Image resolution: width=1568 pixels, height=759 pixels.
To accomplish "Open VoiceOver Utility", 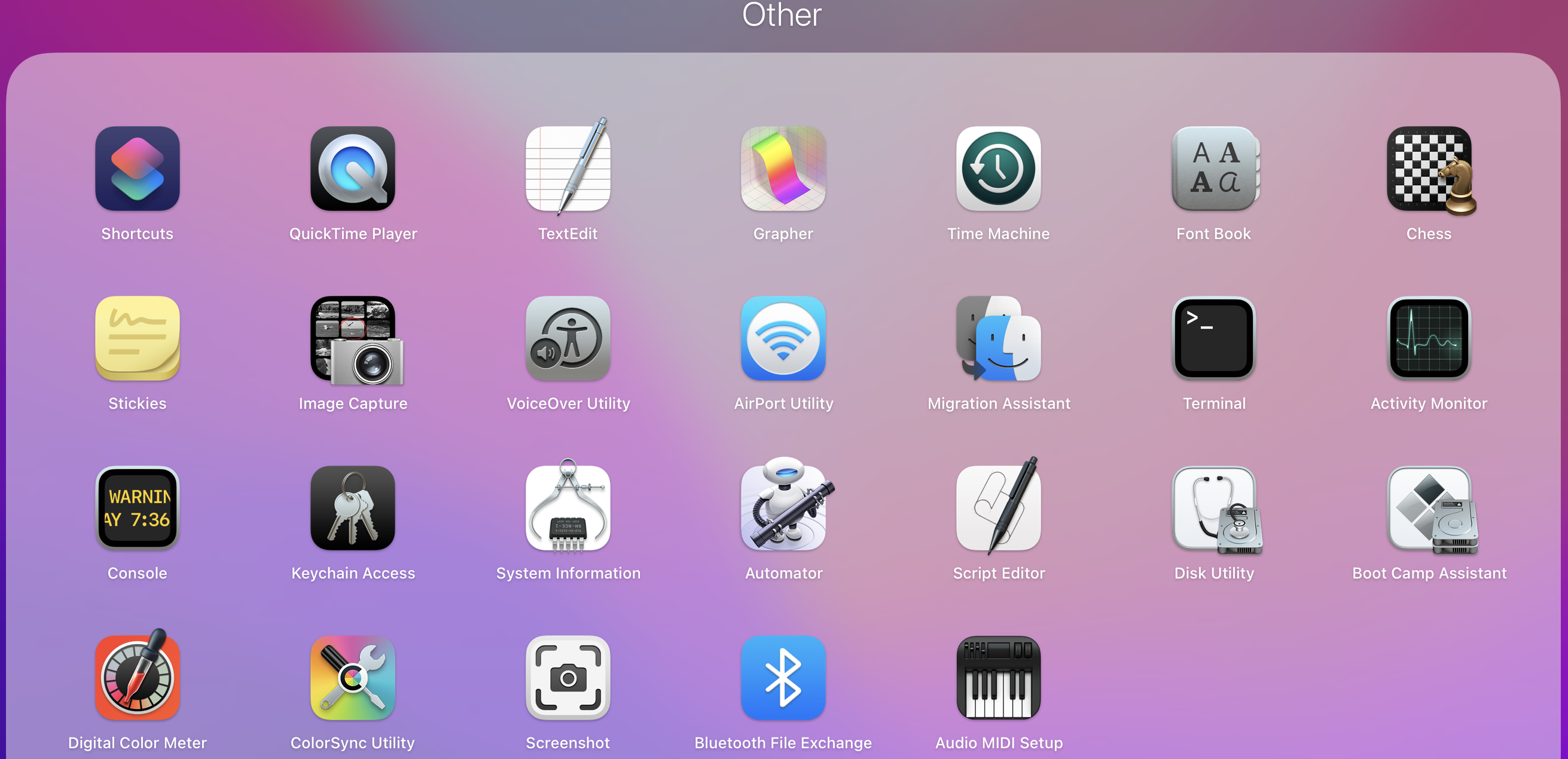I will tap(568, 338).
